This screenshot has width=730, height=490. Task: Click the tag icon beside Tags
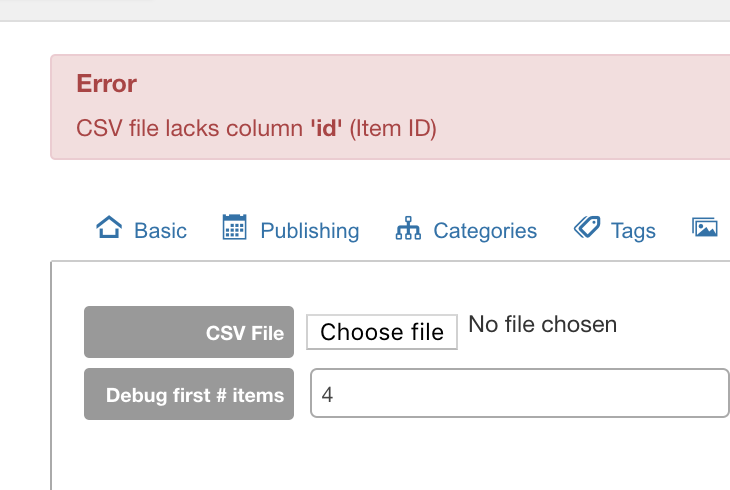587,227
